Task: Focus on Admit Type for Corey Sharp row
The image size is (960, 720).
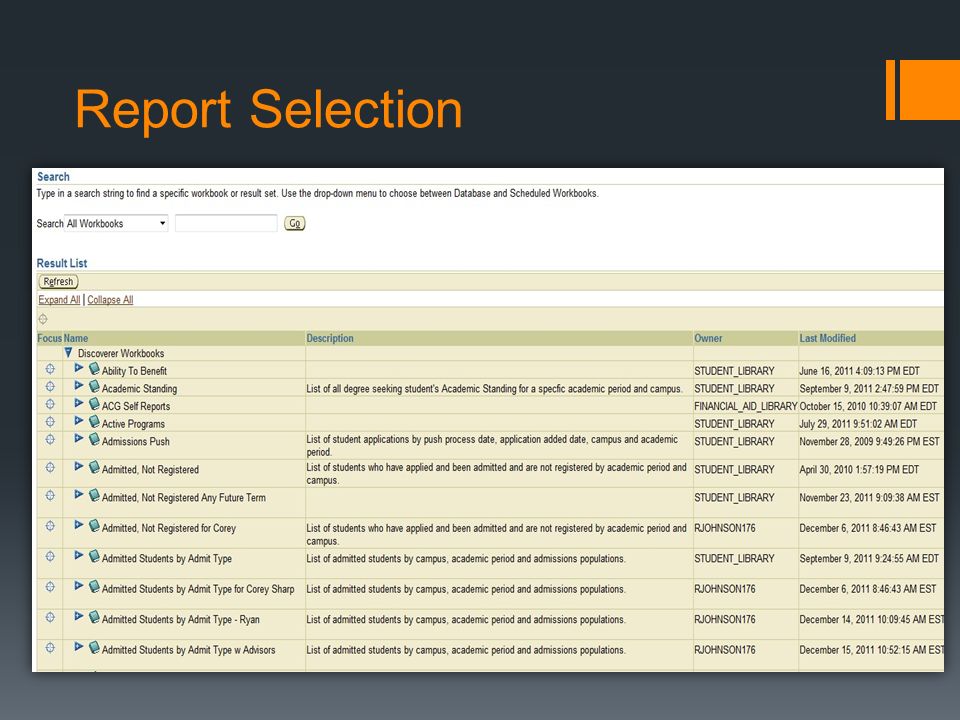Action: (x=50, y=587)
